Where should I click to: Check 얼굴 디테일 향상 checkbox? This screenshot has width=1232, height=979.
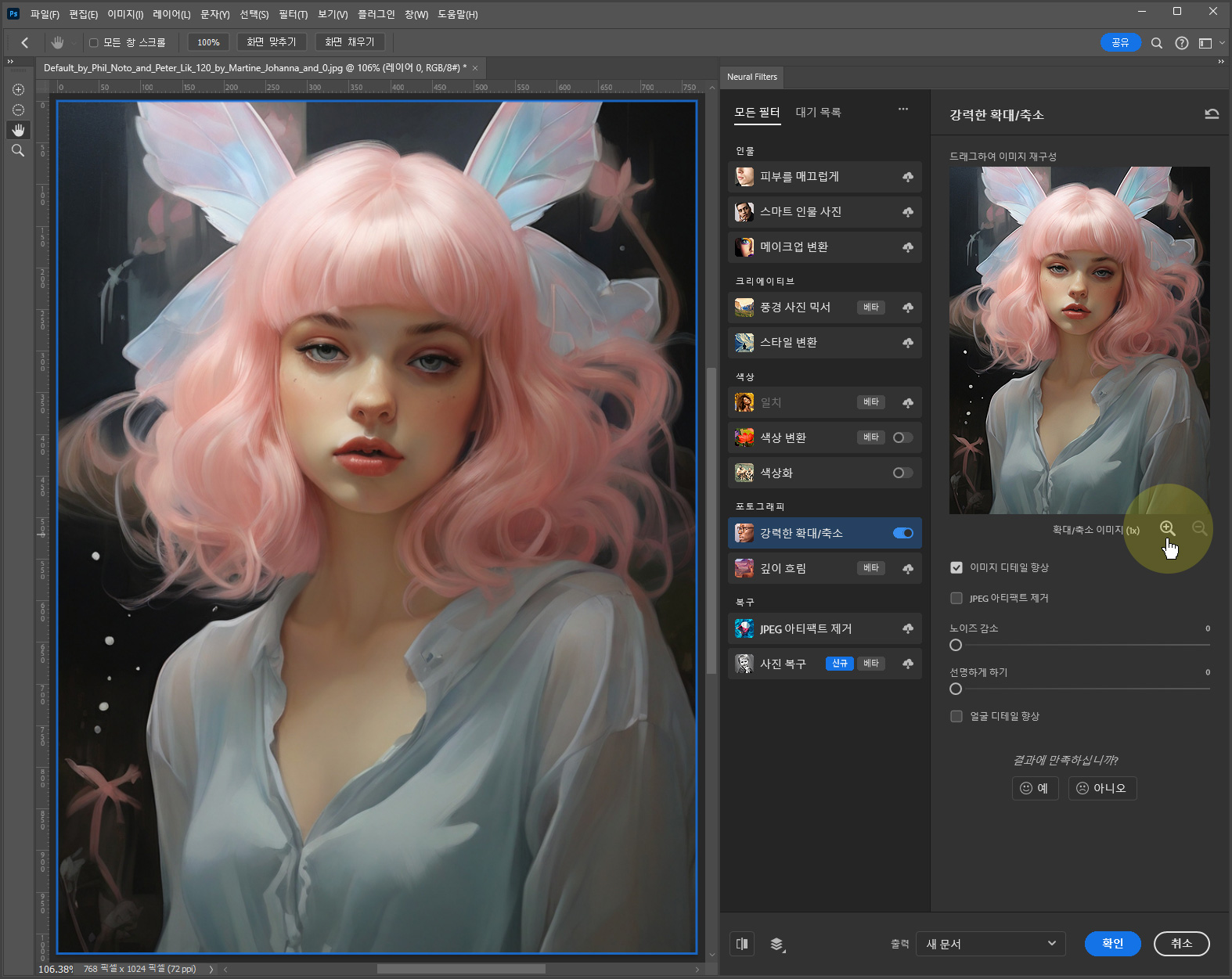pos(956,716)
